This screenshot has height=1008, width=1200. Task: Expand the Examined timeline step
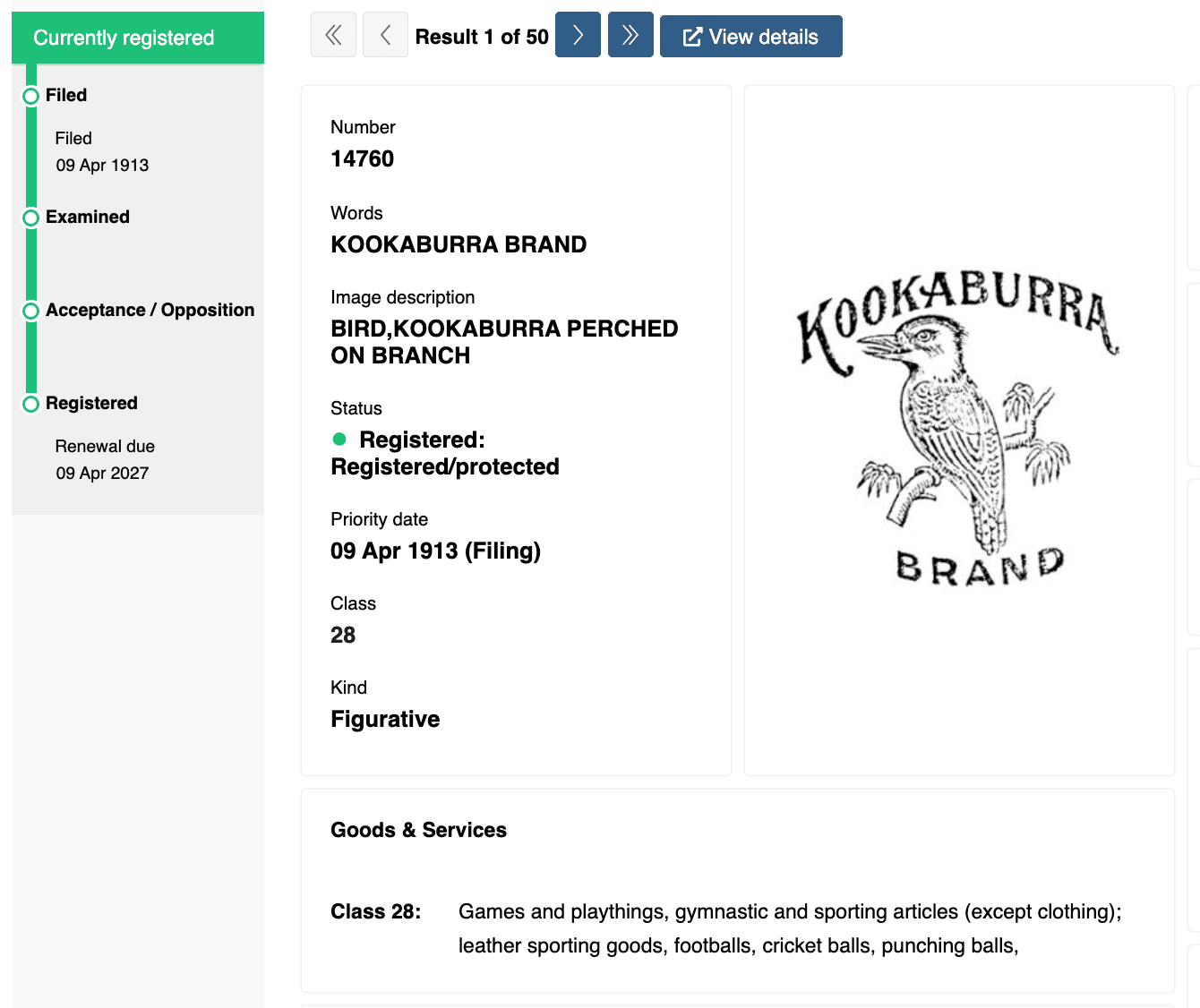(87, 217)
